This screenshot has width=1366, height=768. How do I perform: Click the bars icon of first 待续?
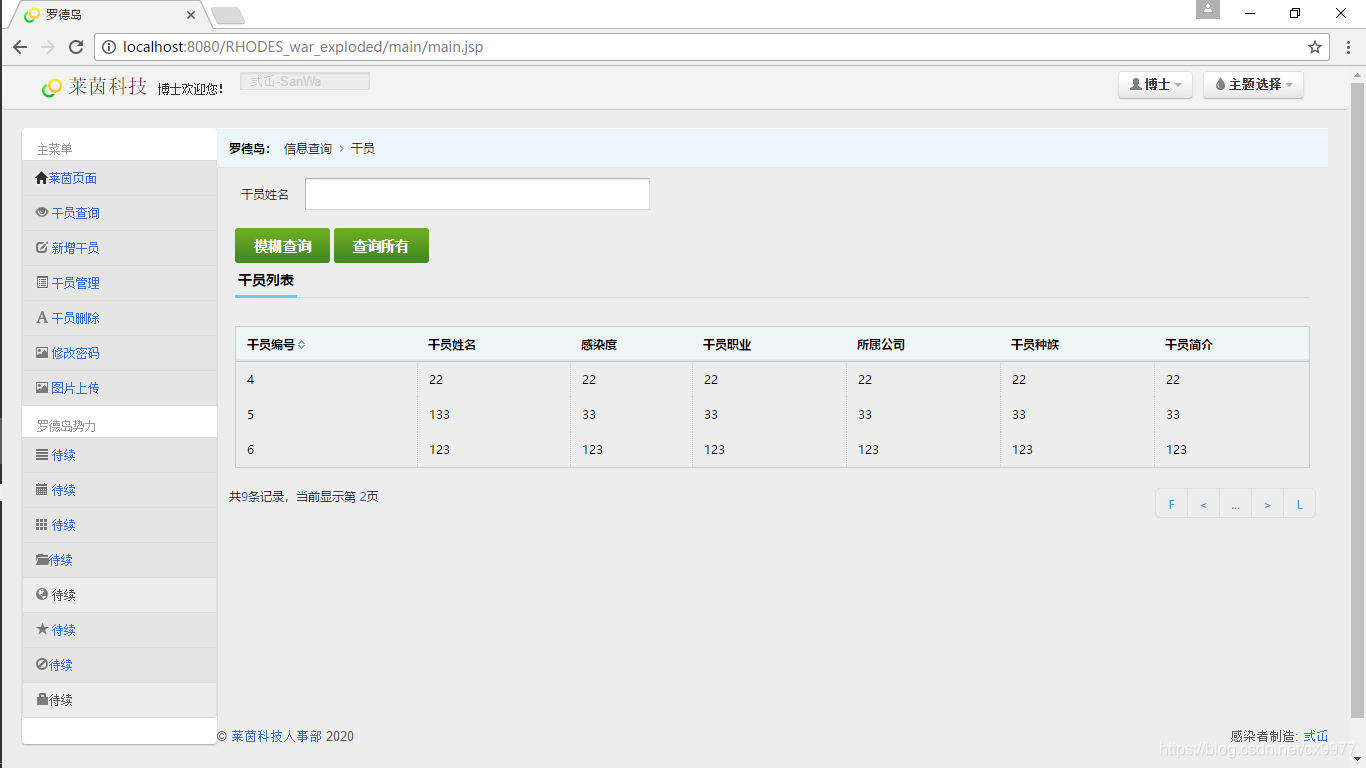(42, 454)
